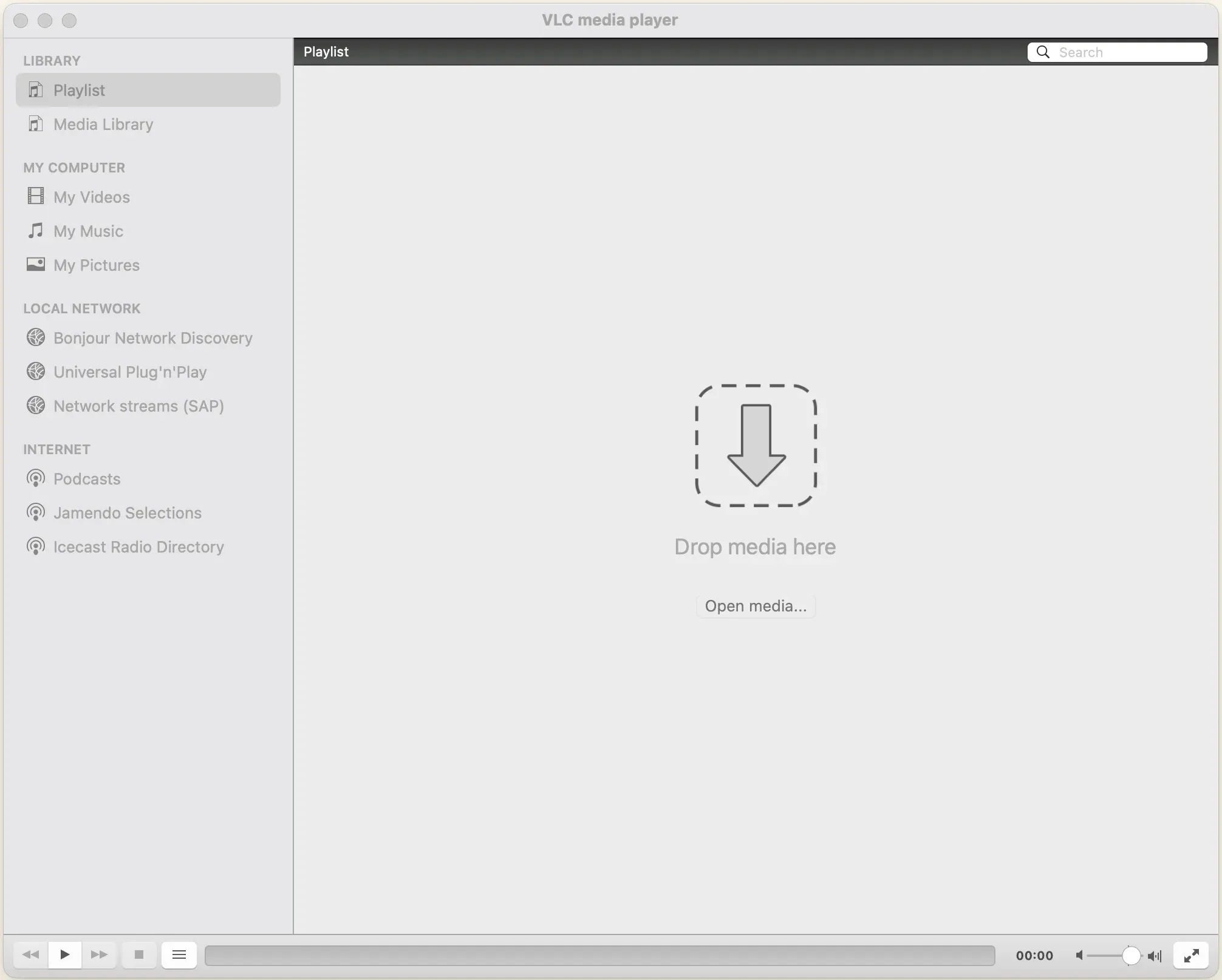The width and height of the screenshot is (1222, 980).
Task: Click the Stop playback button
Action: click(x=139, y=954)
